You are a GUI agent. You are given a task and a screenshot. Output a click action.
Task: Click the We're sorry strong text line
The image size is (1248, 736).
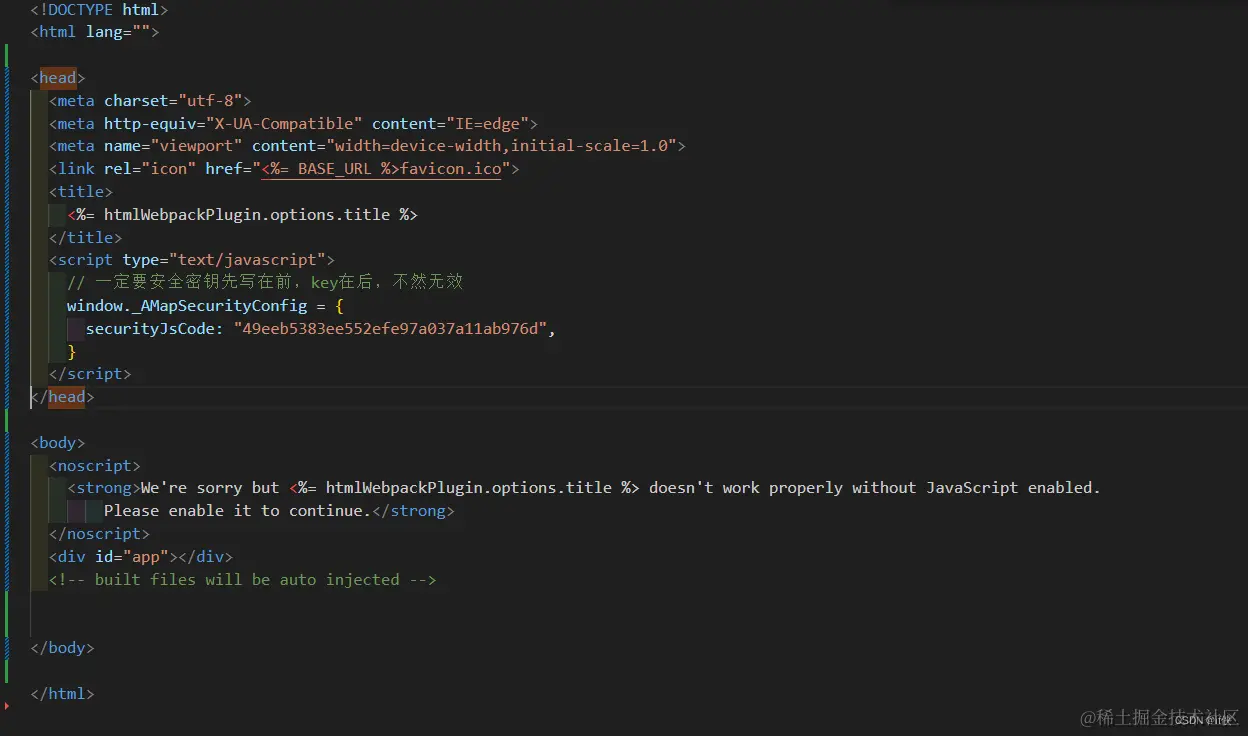584,488
